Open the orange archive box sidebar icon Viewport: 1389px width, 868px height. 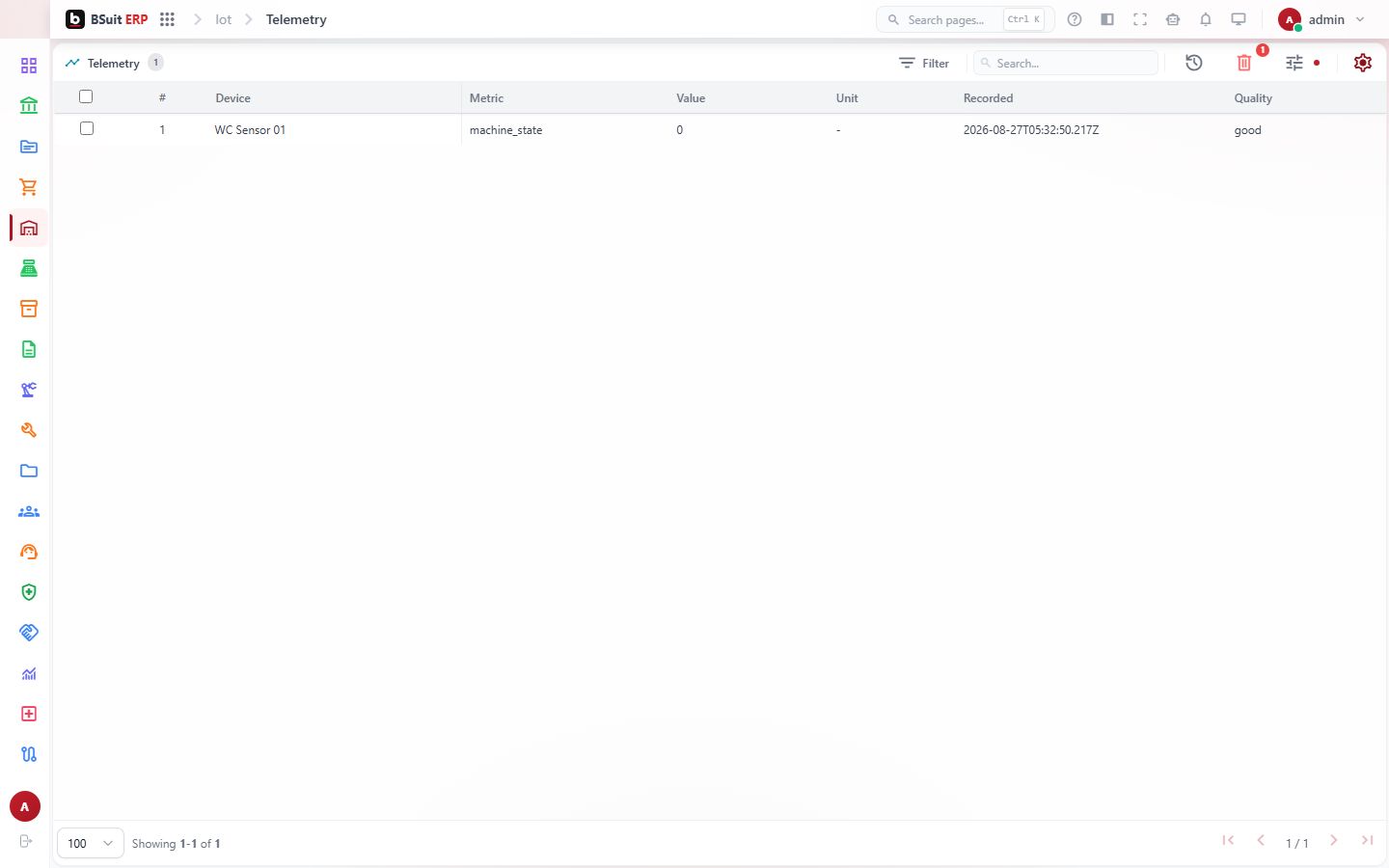[29, 309]
